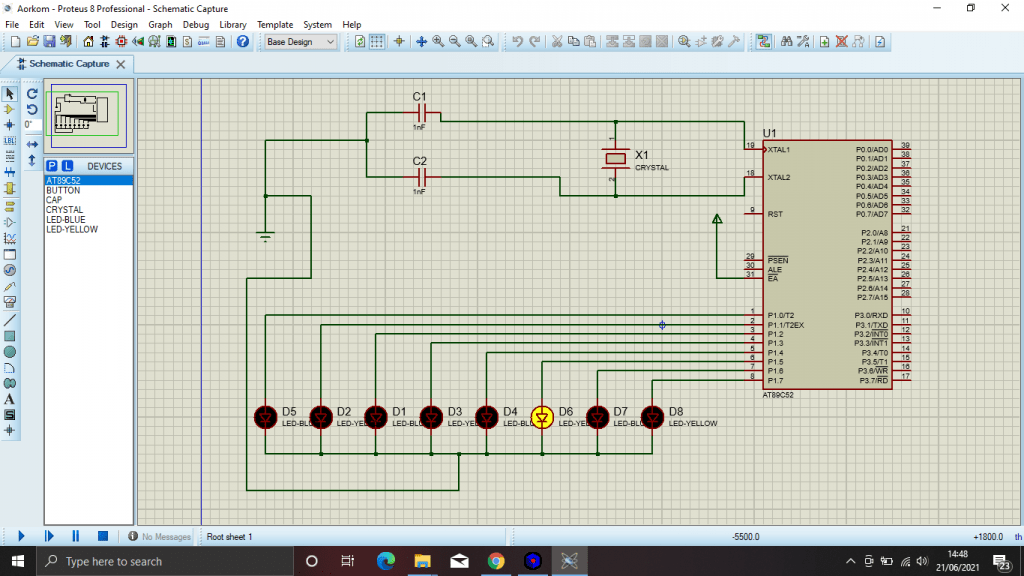The height and width of the screenshot is (576, 1024).
Task: Open the Base Design dropdown
Action: pyautogui.click(x=300, y=42)
